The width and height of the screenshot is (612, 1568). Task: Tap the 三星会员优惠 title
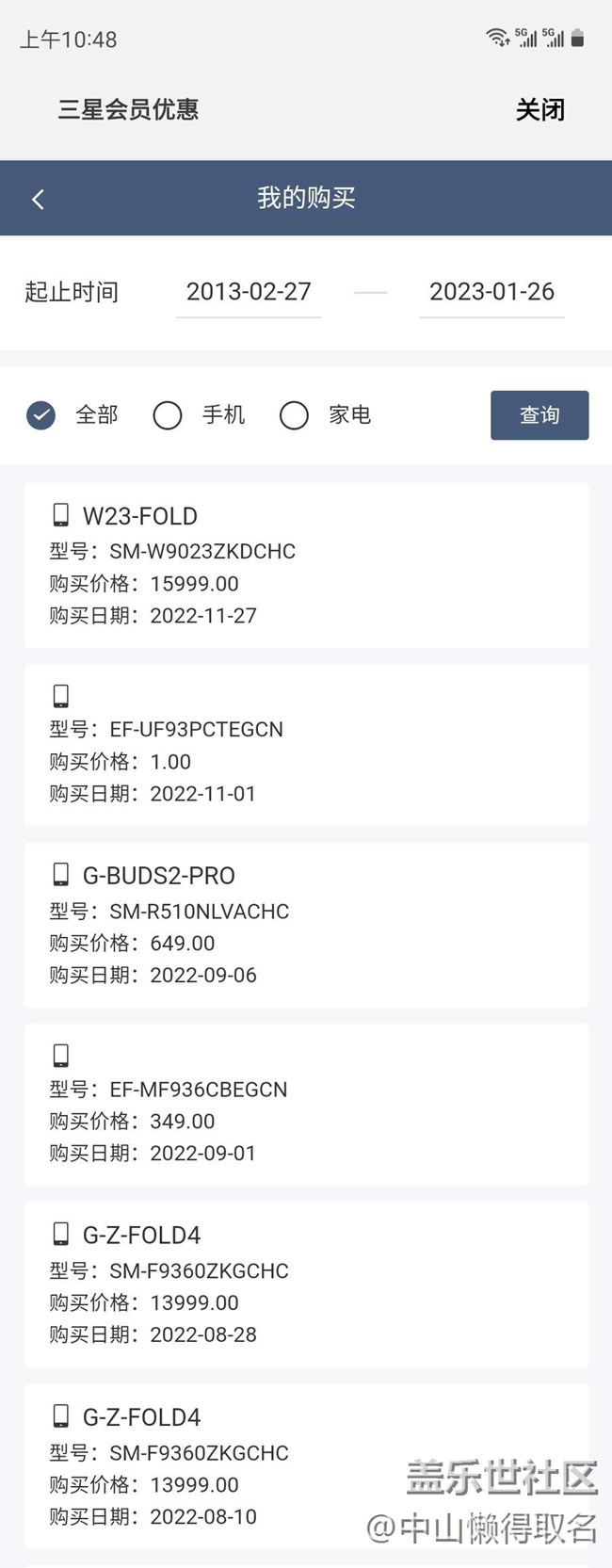128,110
